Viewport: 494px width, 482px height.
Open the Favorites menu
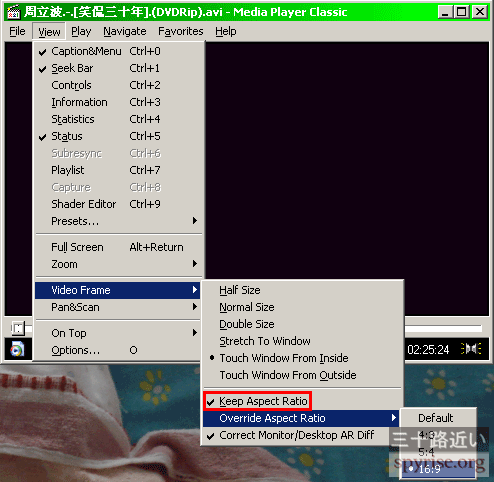point(181,31)
